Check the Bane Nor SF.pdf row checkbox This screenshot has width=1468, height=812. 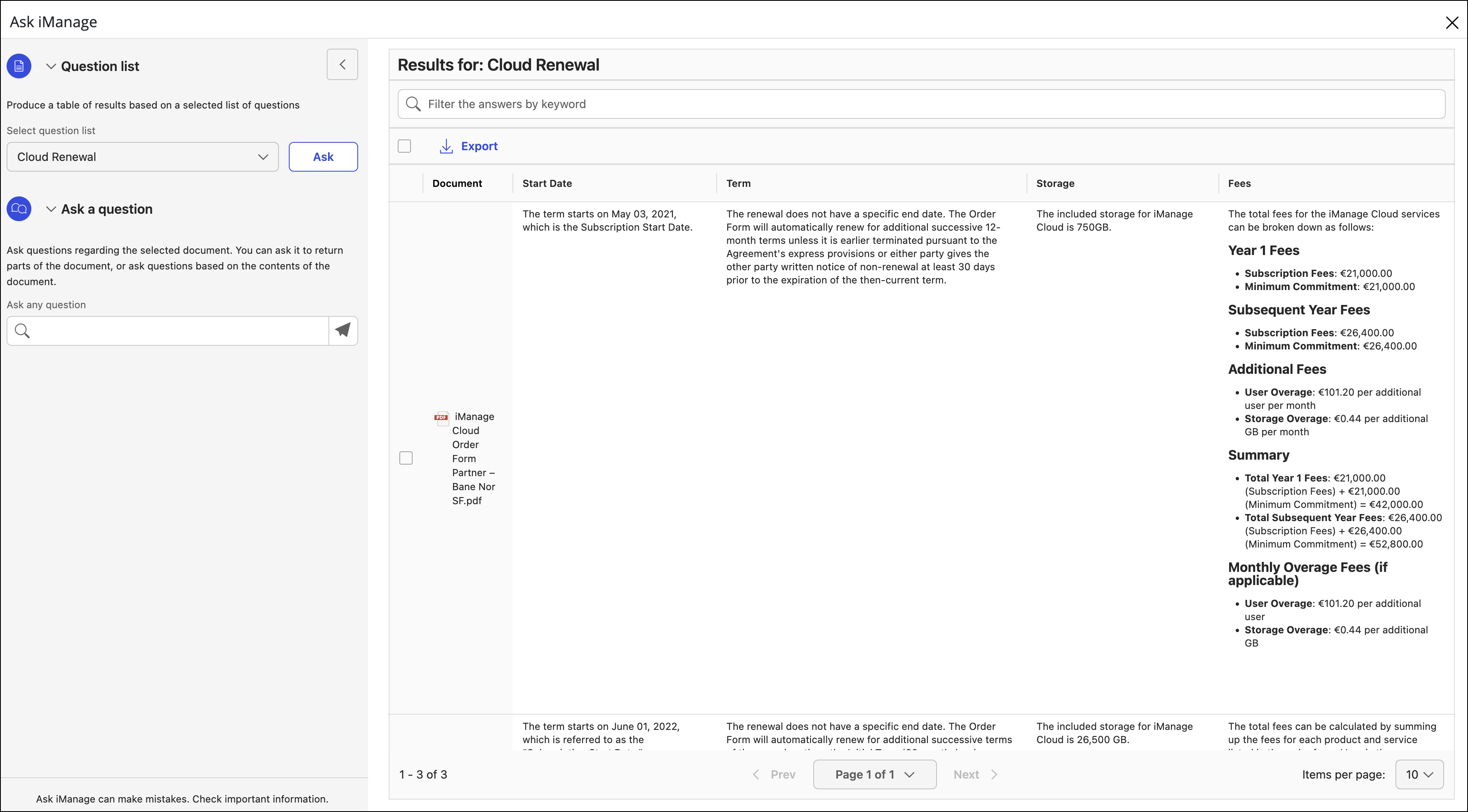406,458
